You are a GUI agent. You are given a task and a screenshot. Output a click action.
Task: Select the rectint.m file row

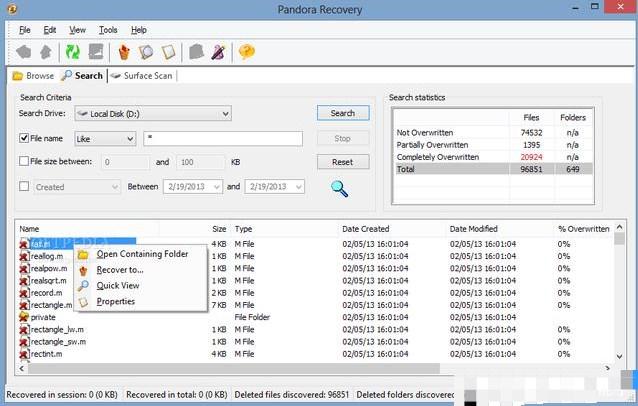point(314,354)
